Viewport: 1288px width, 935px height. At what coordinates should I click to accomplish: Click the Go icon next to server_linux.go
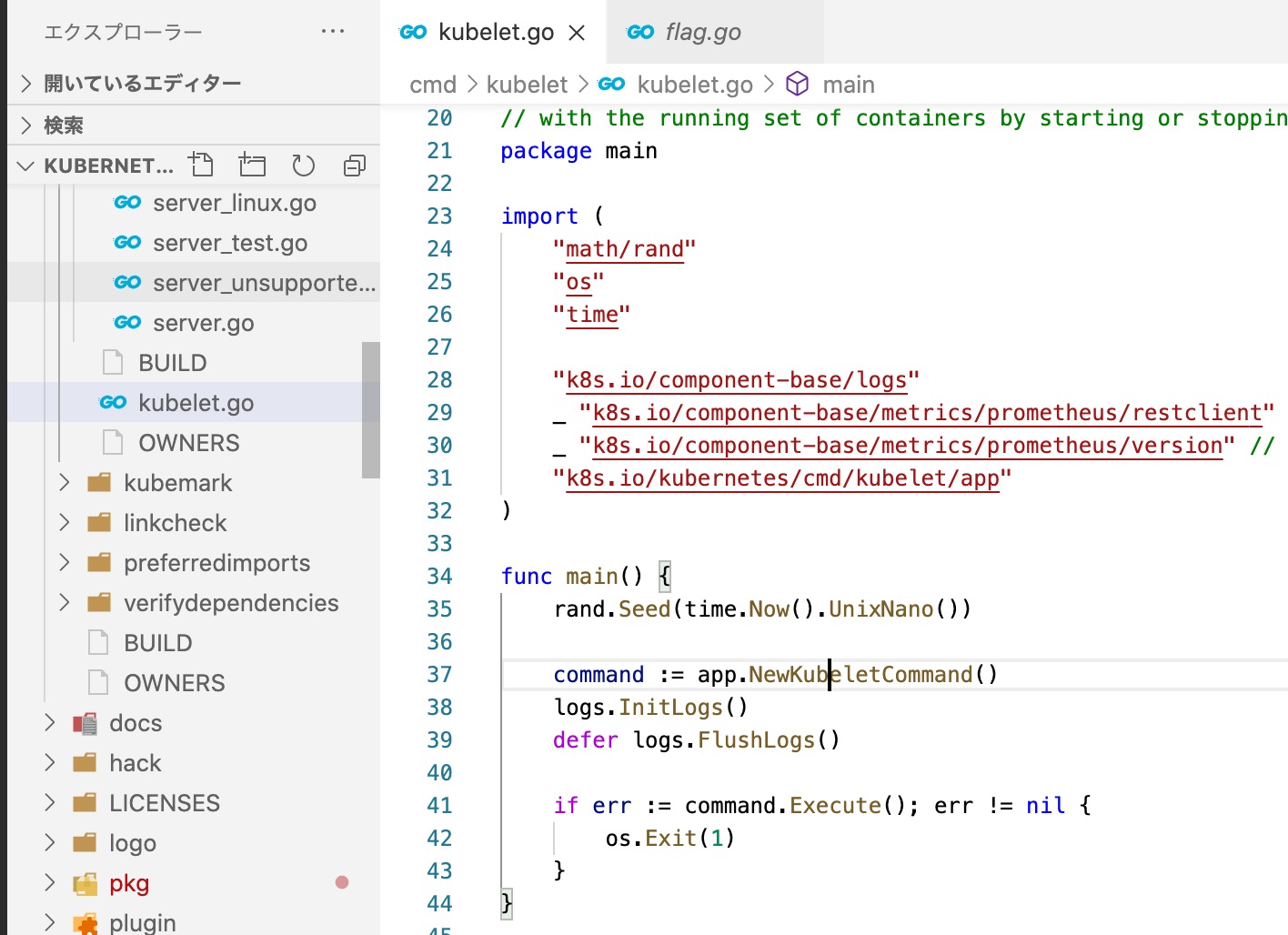[127, 202]
